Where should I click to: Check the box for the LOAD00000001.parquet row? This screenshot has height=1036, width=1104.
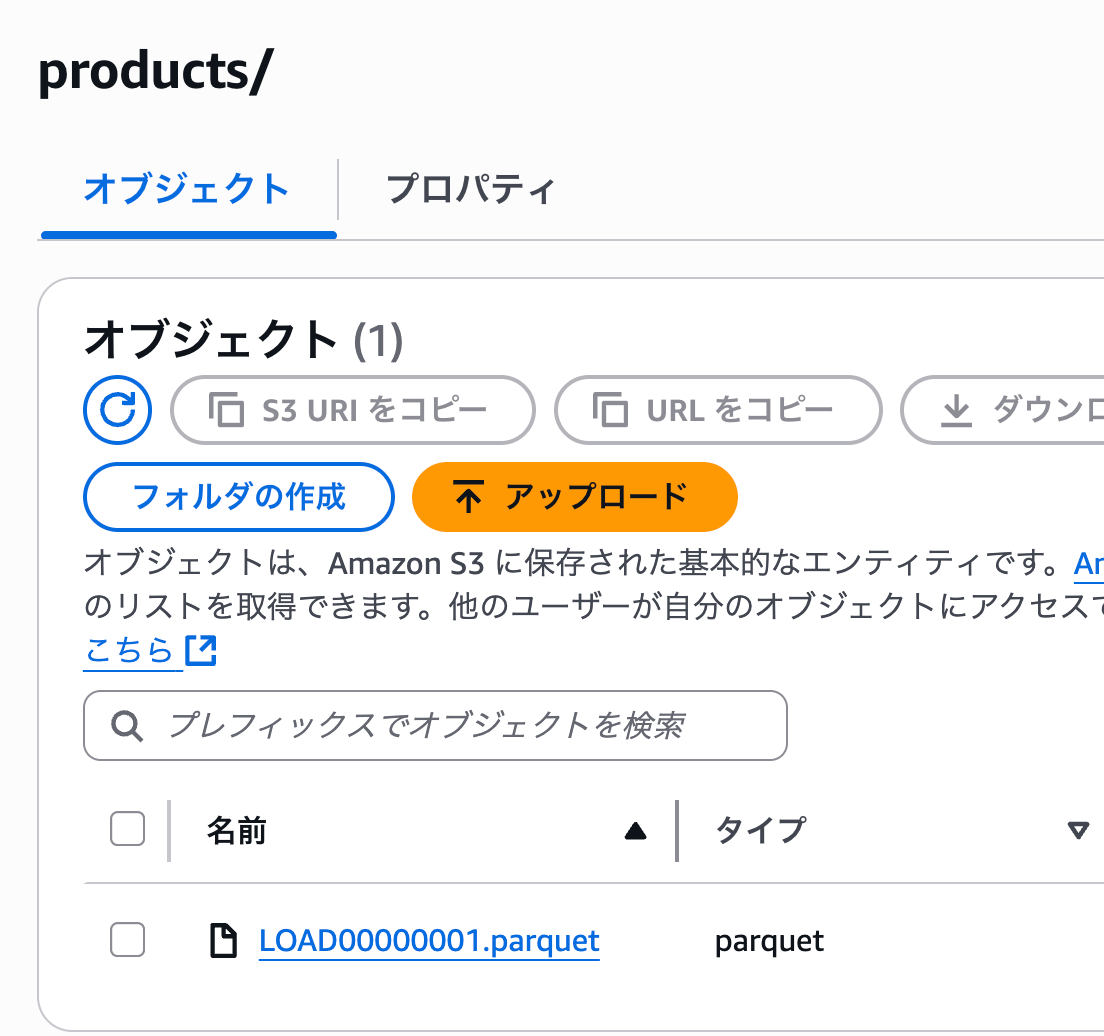point(127,940)
